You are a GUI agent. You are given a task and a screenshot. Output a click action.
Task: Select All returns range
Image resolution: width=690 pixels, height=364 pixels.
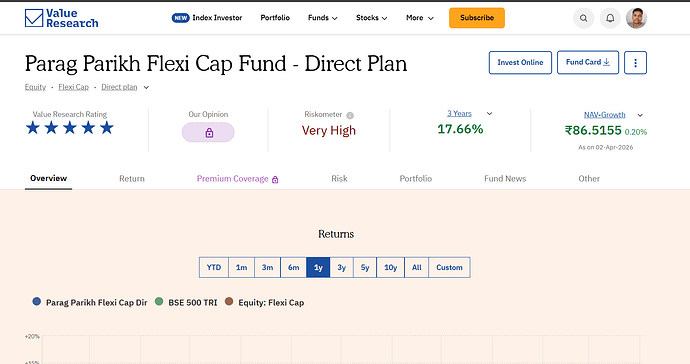[416, 268]
